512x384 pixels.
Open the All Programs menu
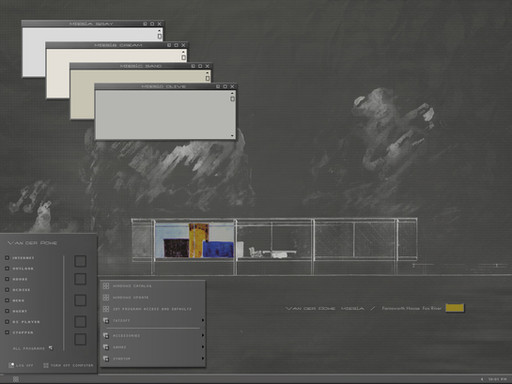32,348
